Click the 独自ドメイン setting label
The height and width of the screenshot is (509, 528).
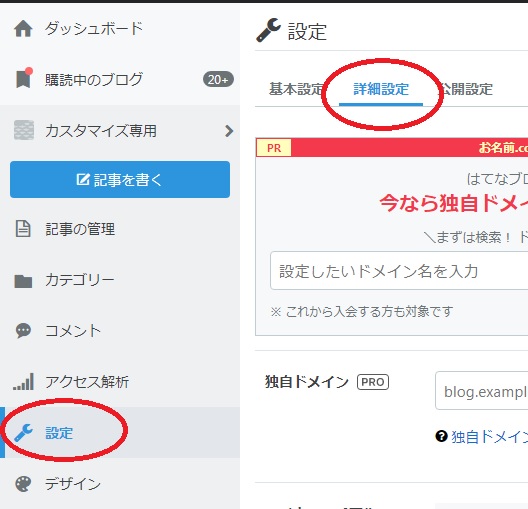coord(307,382)
